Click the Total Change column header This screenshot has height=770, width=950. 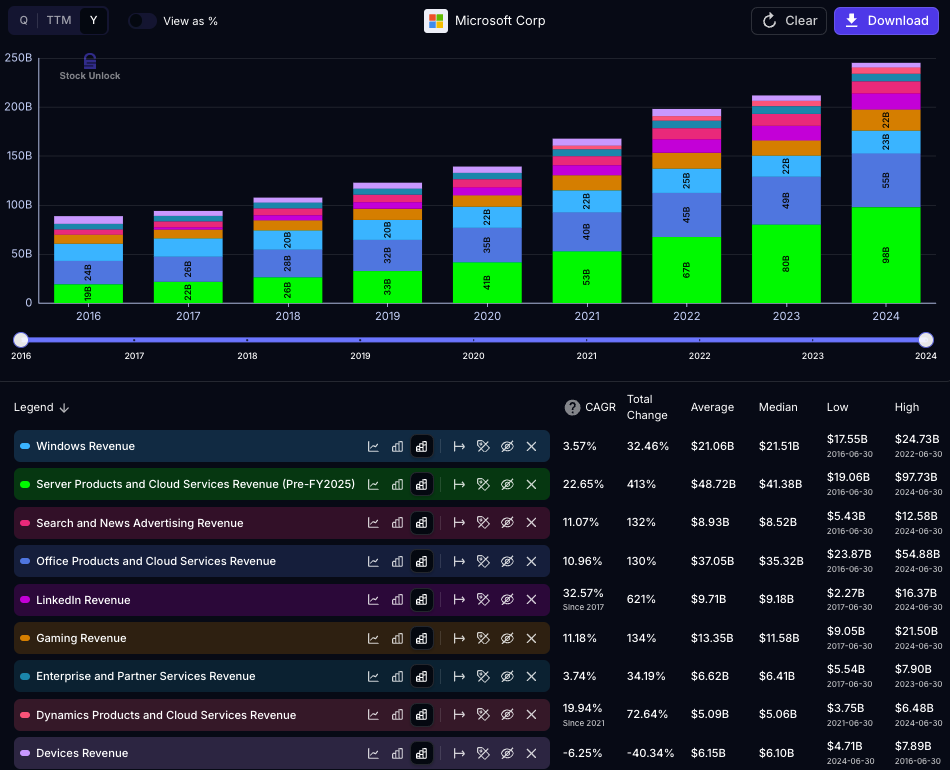click(647, 407)
